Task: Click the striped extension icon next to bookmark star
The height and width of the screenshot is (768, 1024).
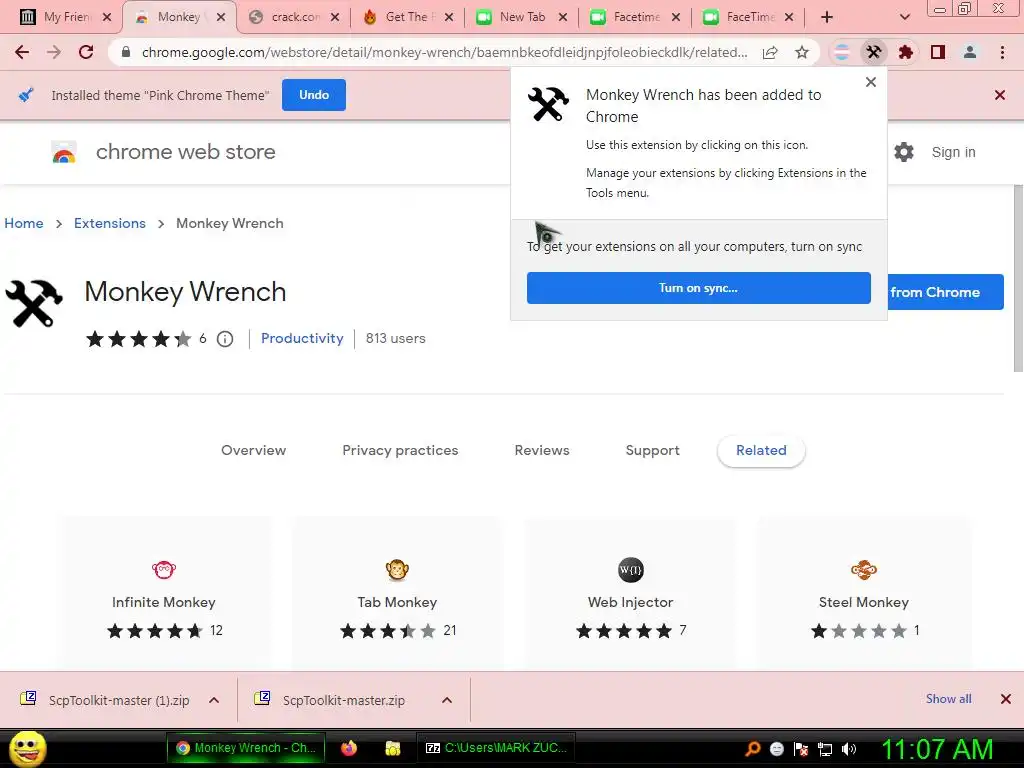Action: tap(842, 52)
